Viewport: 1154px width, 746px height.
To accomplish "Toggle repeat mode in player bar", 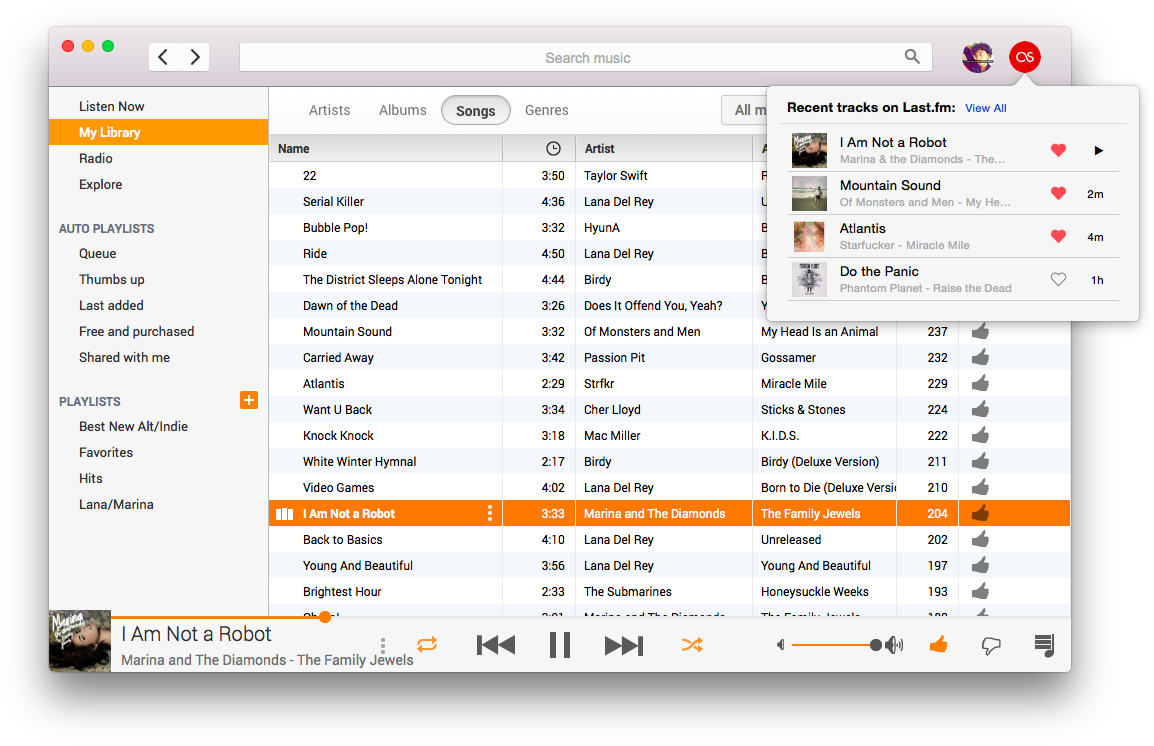I will [x=427, y=645].
